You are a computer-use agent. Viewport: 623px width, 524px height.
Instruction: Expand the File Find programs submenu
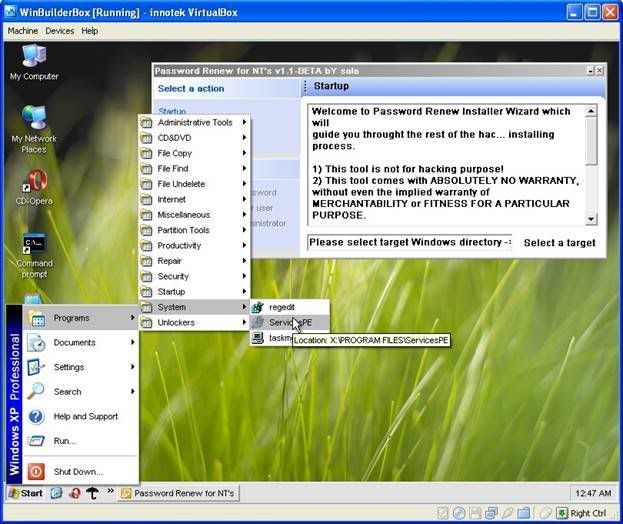(x=194, y=168)
